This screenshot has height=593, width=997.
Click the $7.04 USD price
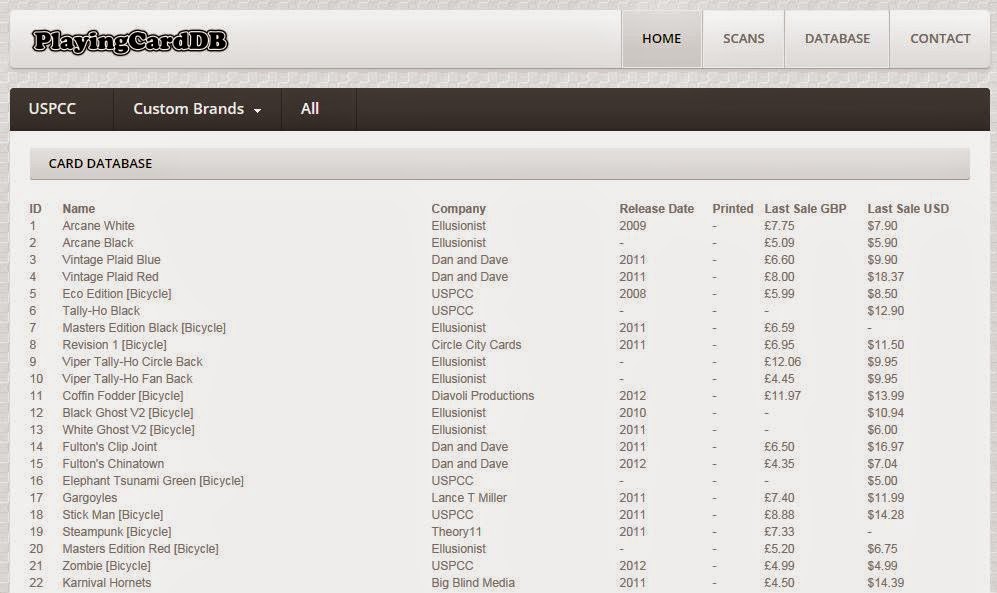(x=882, y=463)
